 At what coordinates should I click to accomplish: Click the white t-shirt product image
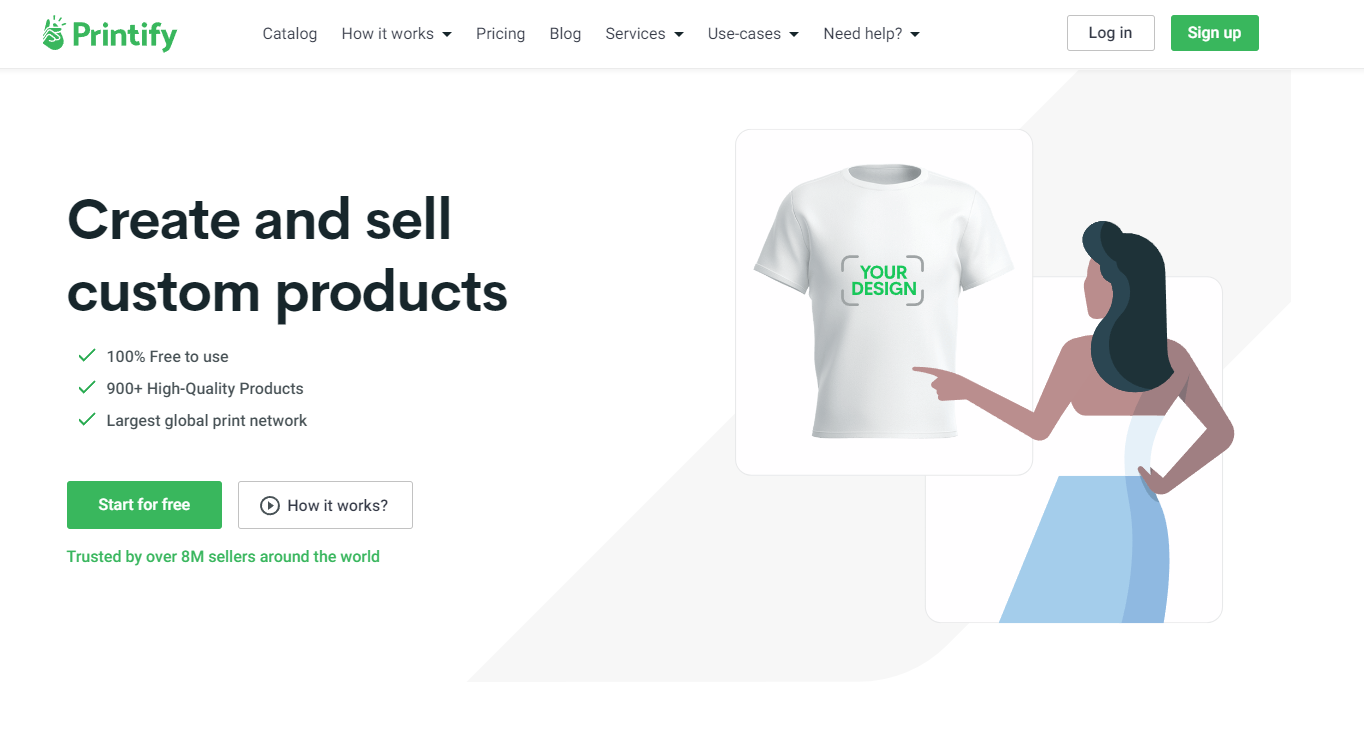point(883,302)
